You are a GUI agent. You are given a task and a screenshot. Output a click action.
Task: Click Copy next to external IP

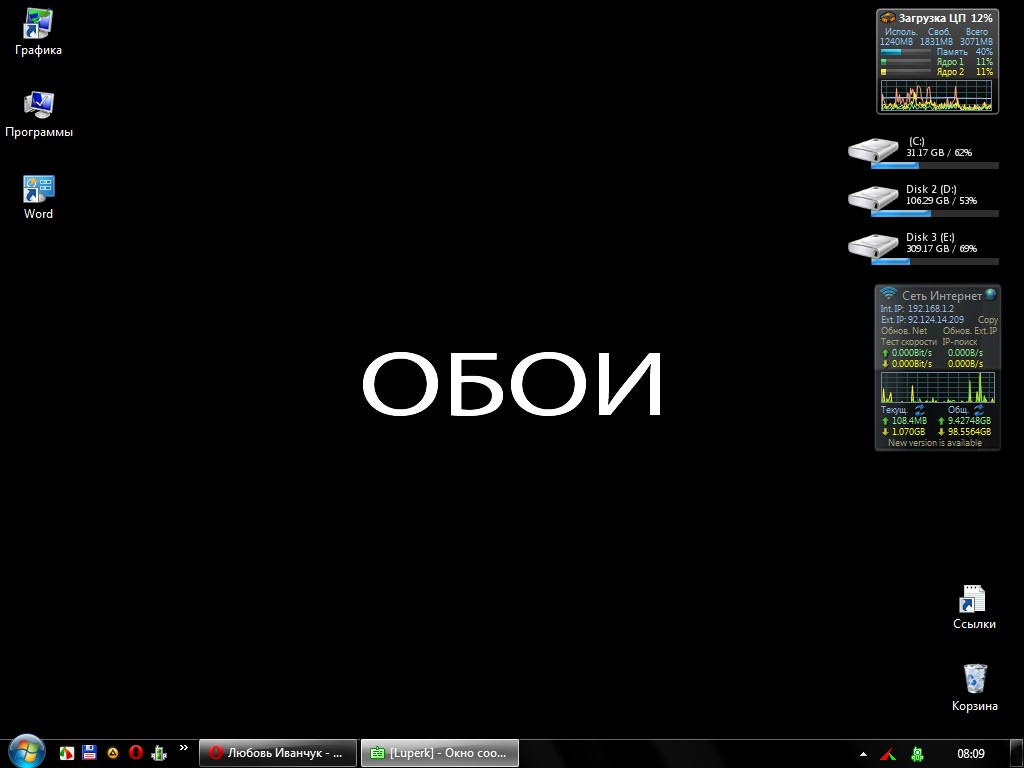[987, 320]
